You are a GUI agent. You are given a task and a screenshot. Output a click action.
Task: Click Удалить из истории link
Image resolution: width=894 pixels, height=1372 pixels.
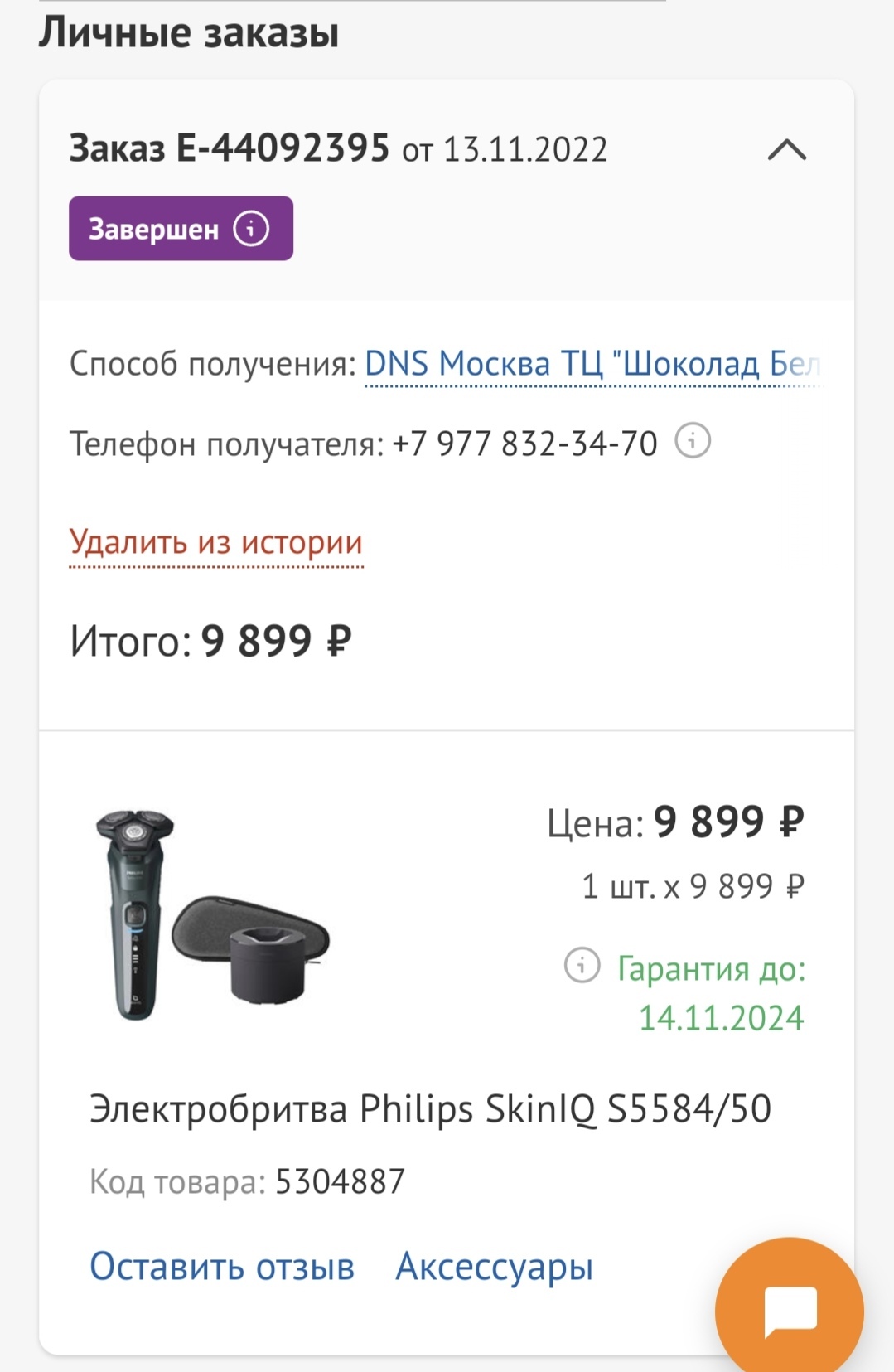(x=216, y=543)
